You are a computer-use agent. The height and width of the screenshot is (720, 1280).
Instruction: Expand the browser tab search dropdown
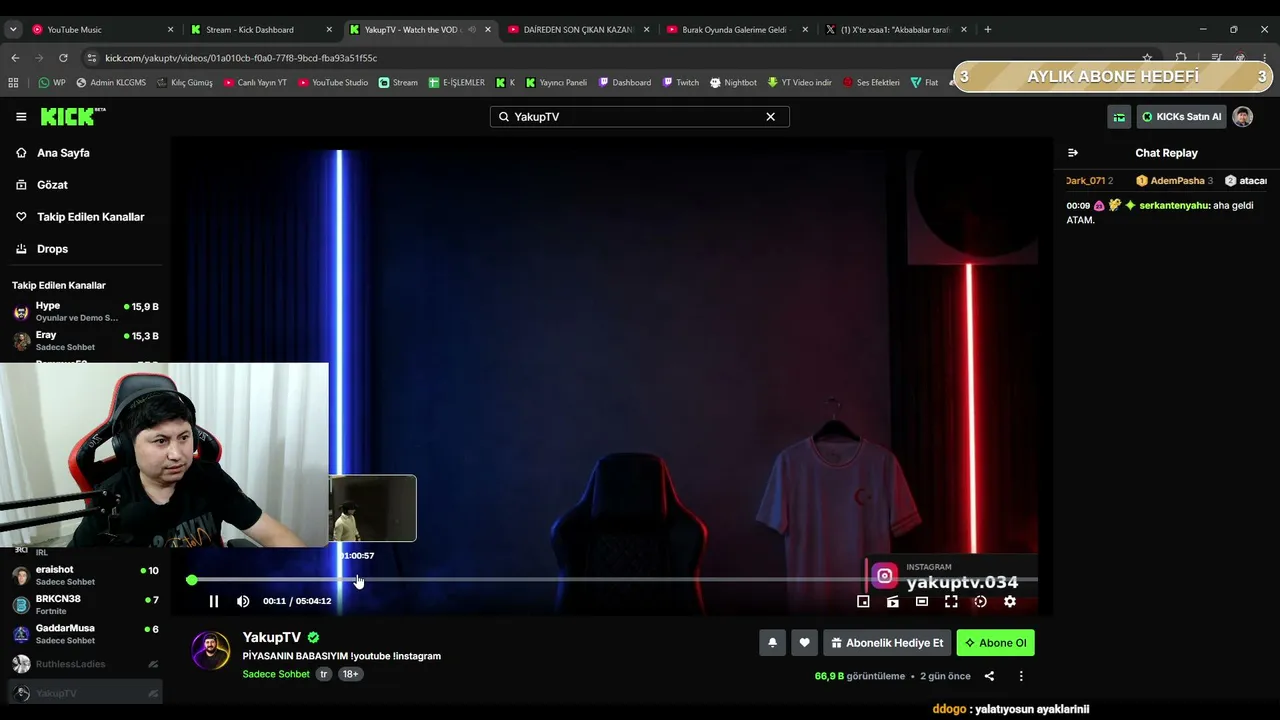[13, 30]
